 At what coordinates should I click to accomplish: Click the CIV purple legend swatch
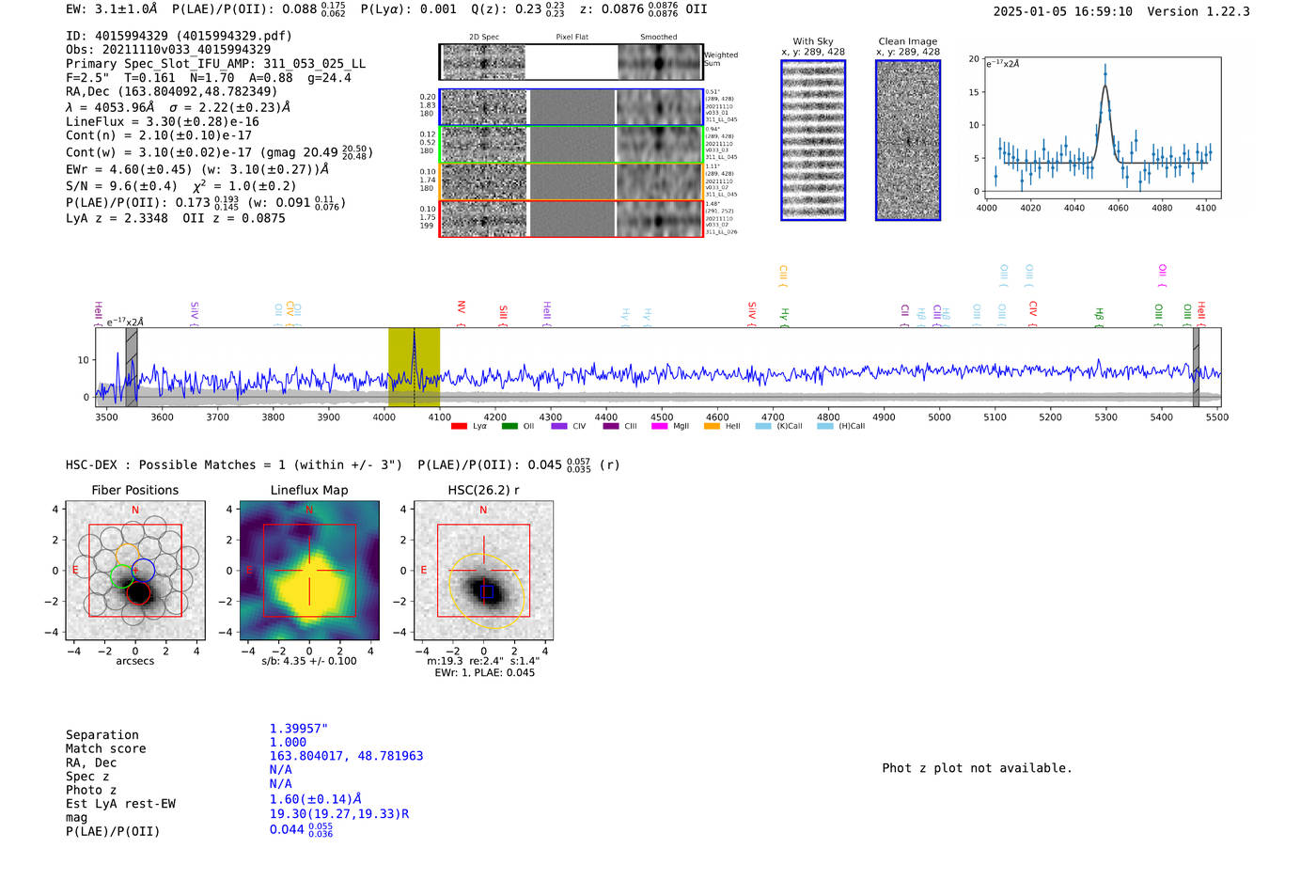[x=559, y=426]
